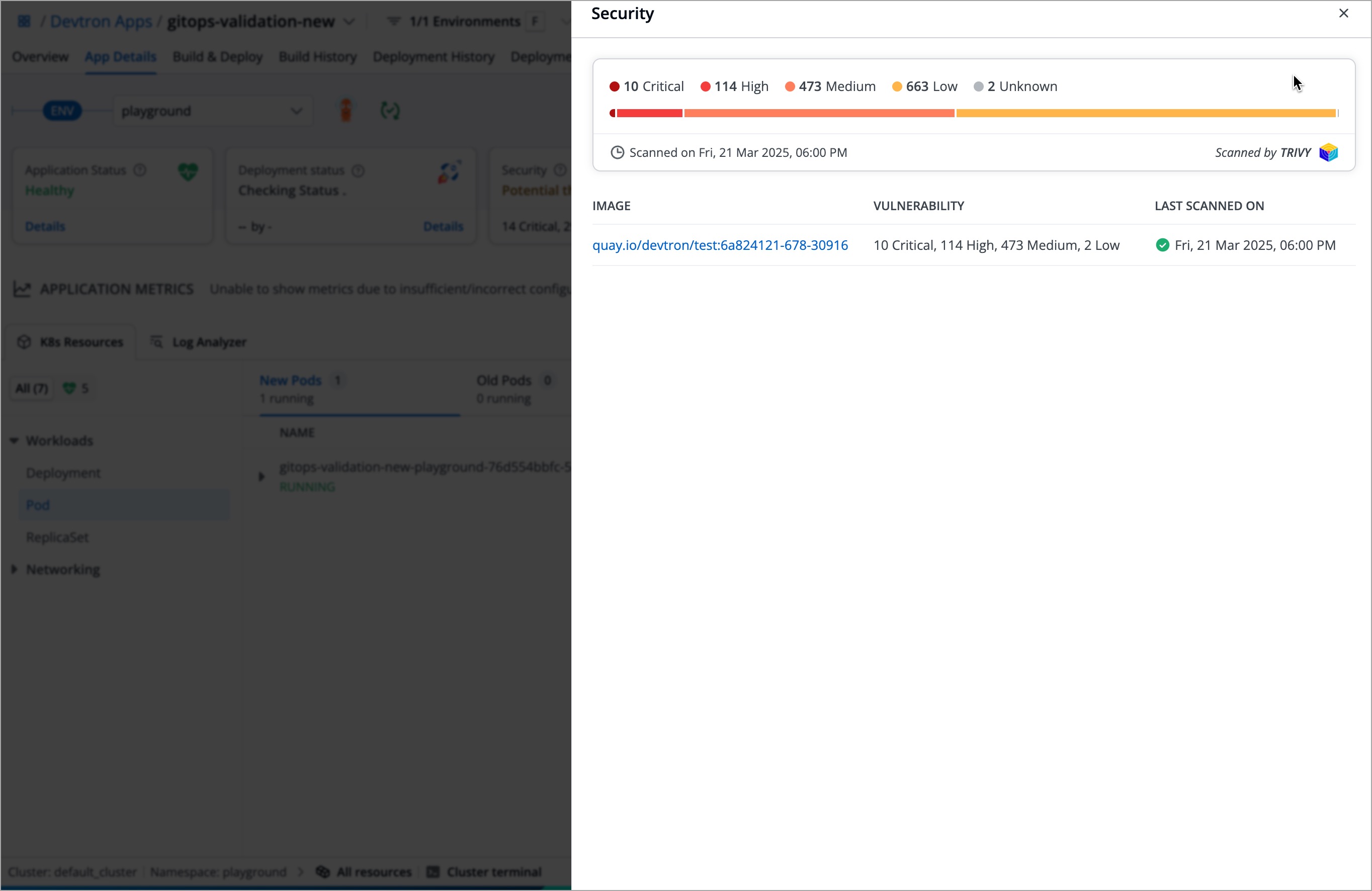1372x891 pixels.
Task: Click the green deploy sync icon
Action: 390,110
